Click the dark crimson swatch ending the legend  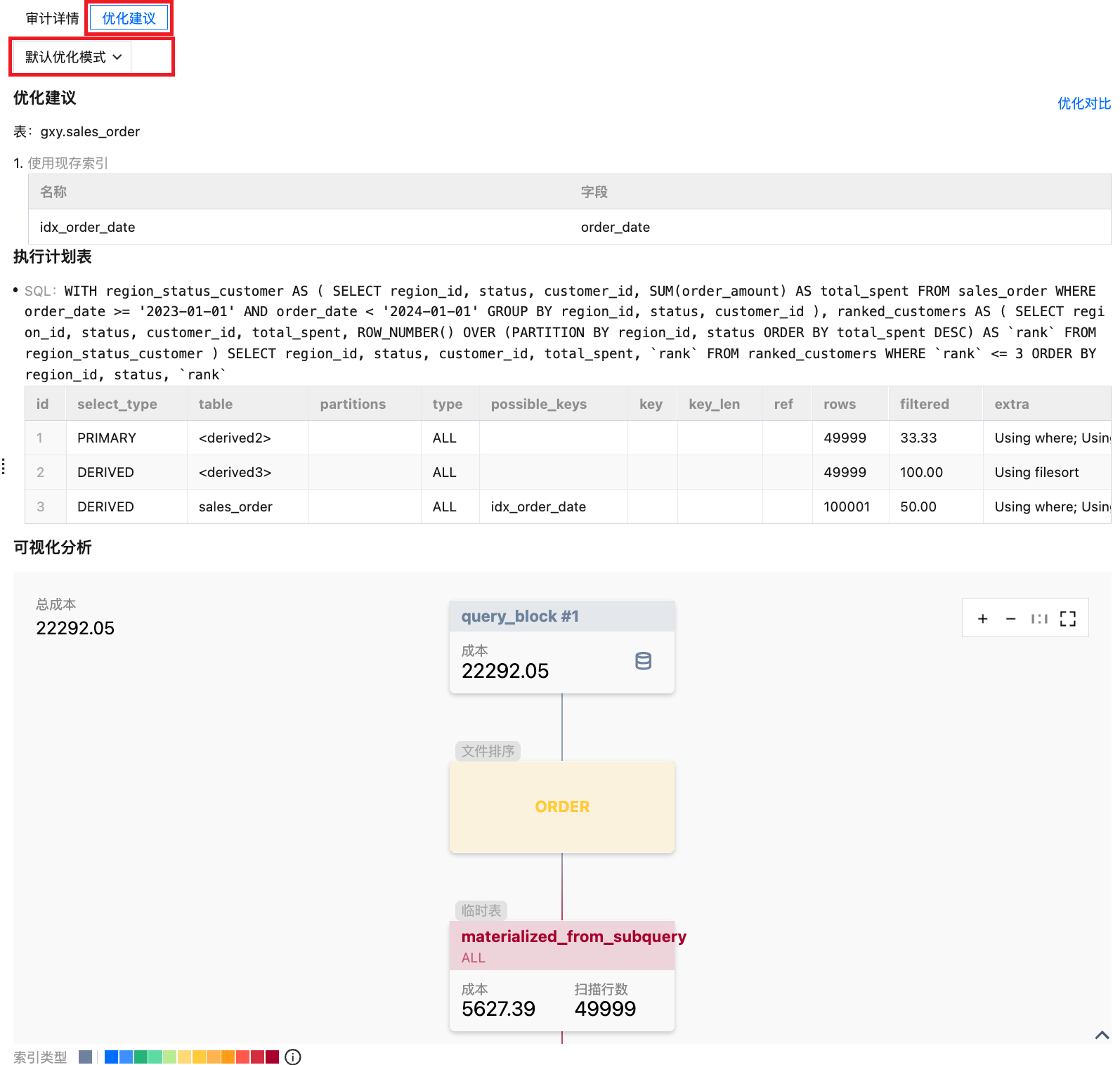[272, 1057]
